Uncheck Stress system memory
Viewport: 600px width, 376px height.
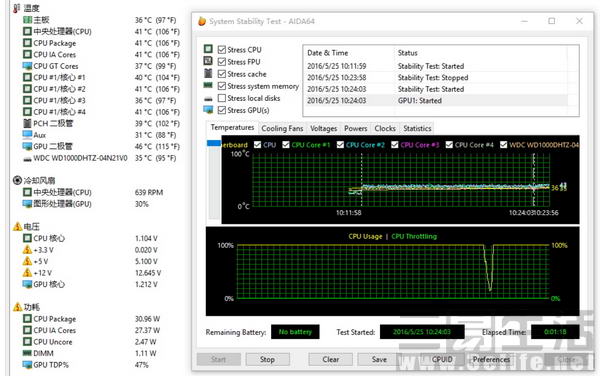click(222, 86)
